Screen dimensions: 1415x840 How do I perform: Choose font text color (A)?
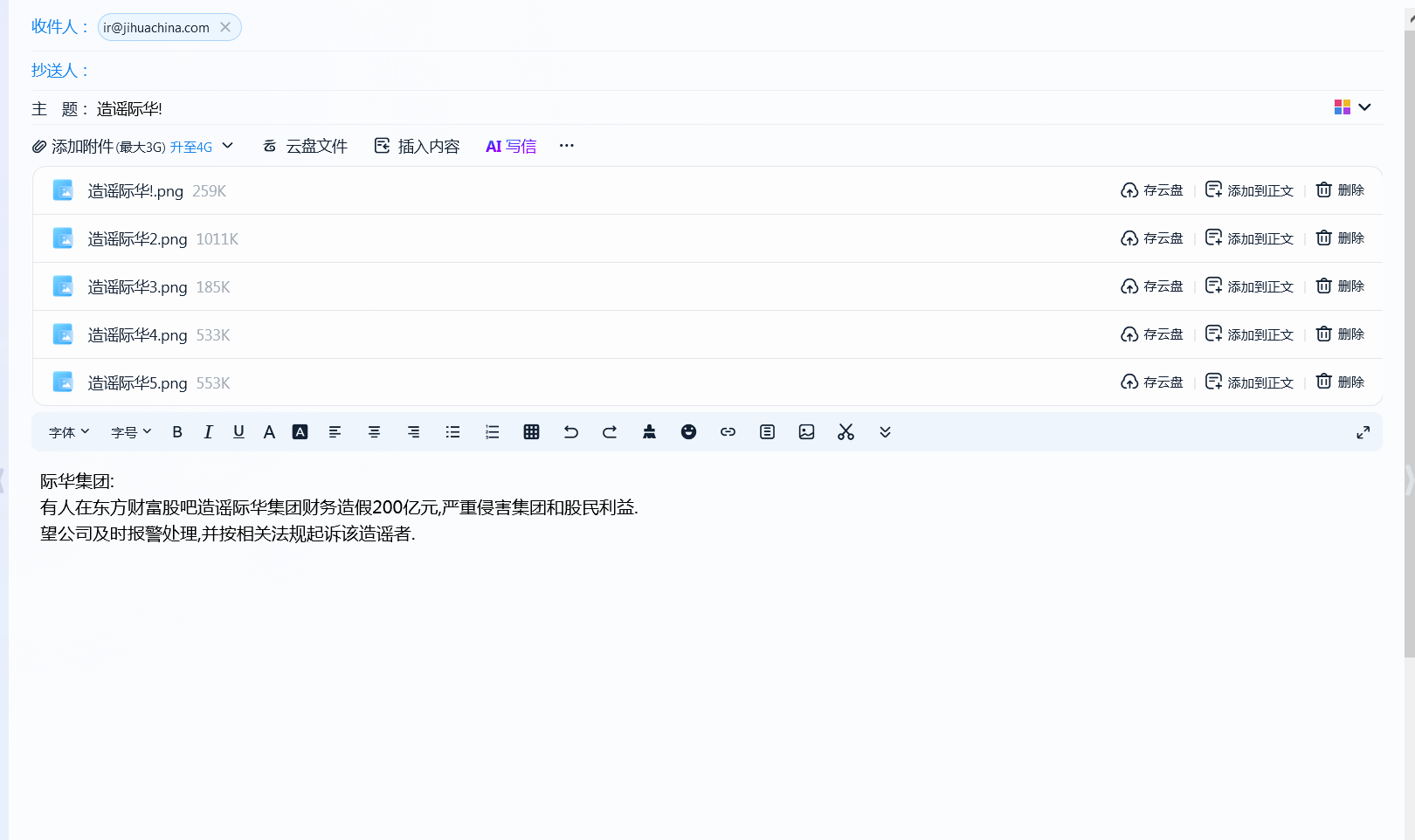[x=269, y=432]
